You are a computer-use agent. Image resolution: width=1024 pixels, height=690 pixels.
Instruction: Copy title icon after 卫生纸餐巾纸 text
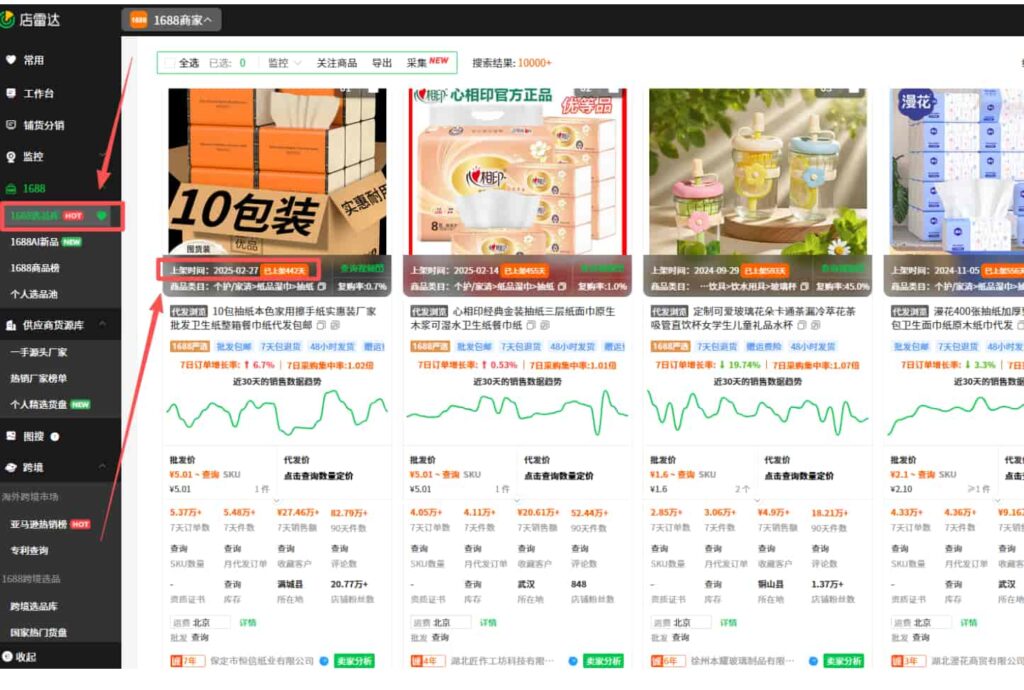click(x=531, y=325)
